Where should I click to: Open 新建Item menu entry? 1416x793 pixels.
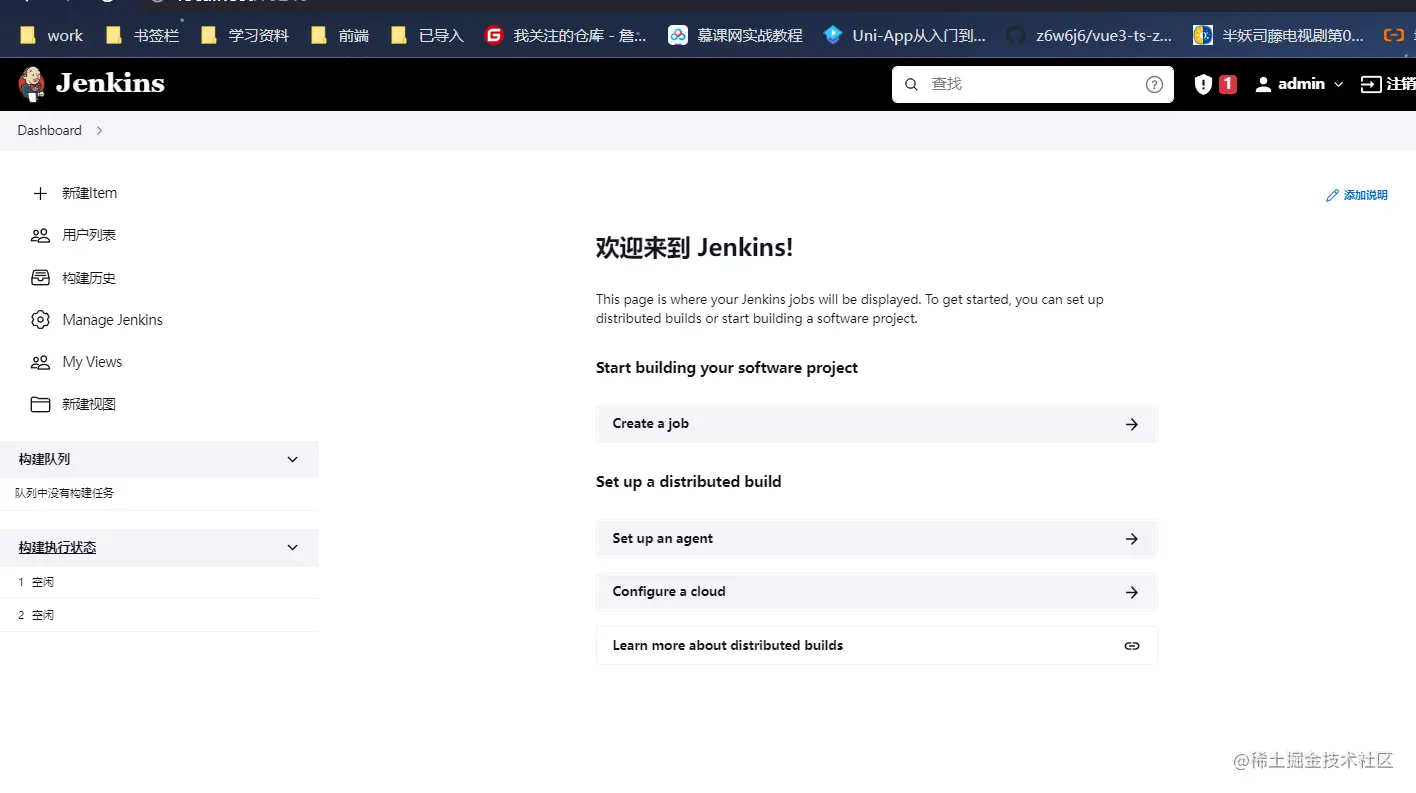pyautogui.click(x=89, y=193)
